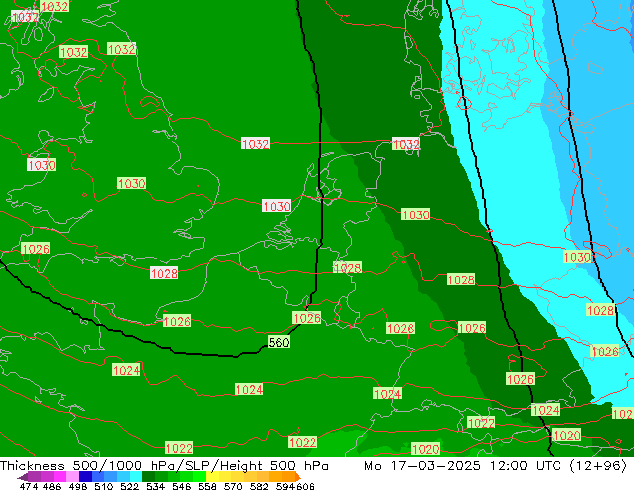Select the legend value 474
Image resolution: width=634 pixels, height=490 pixels.
(29, 486)
